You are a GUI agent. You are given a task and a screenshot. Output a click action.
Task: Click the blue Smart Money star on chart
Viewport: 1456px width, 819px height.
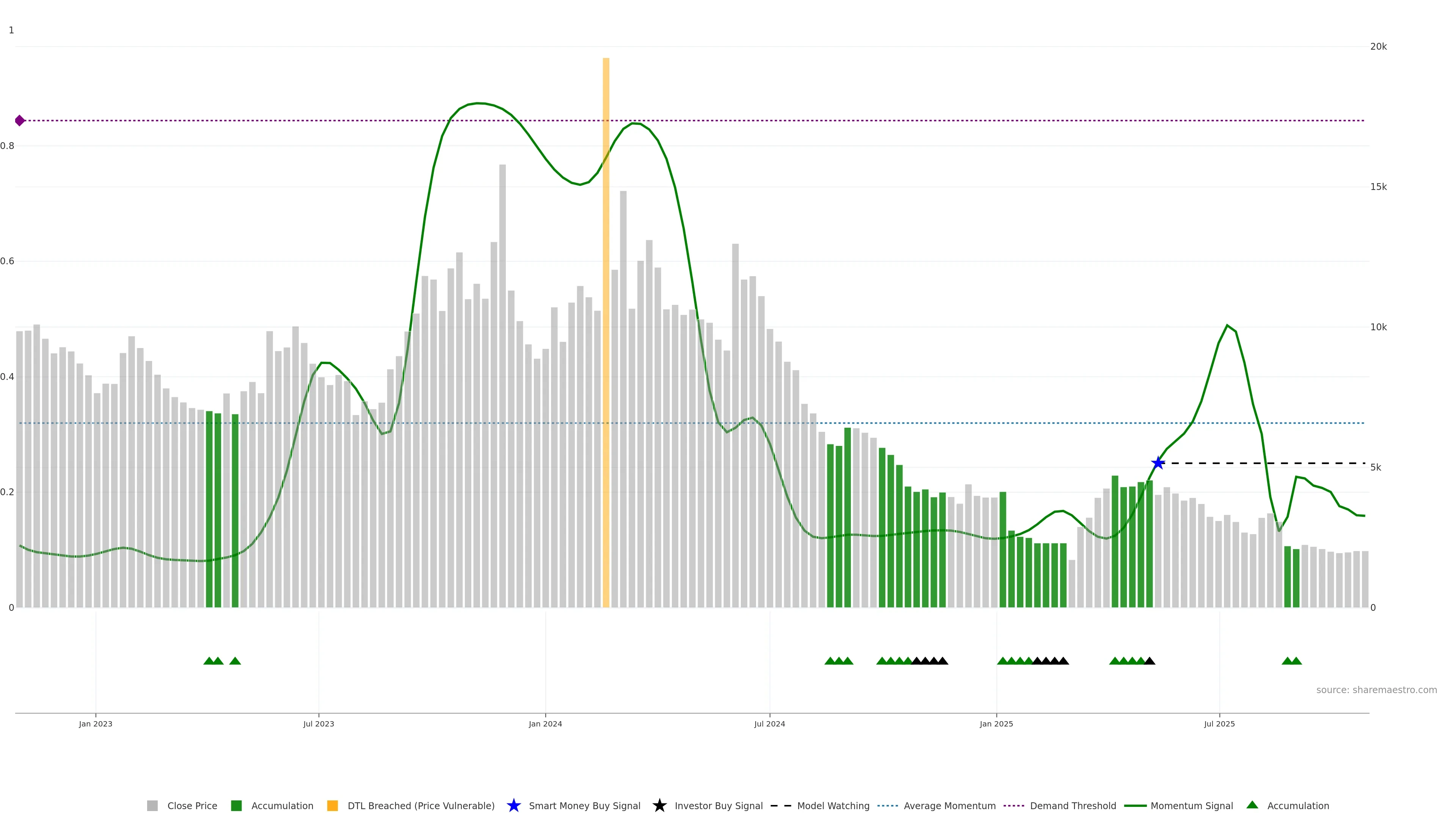click(x=1158, y=463)
